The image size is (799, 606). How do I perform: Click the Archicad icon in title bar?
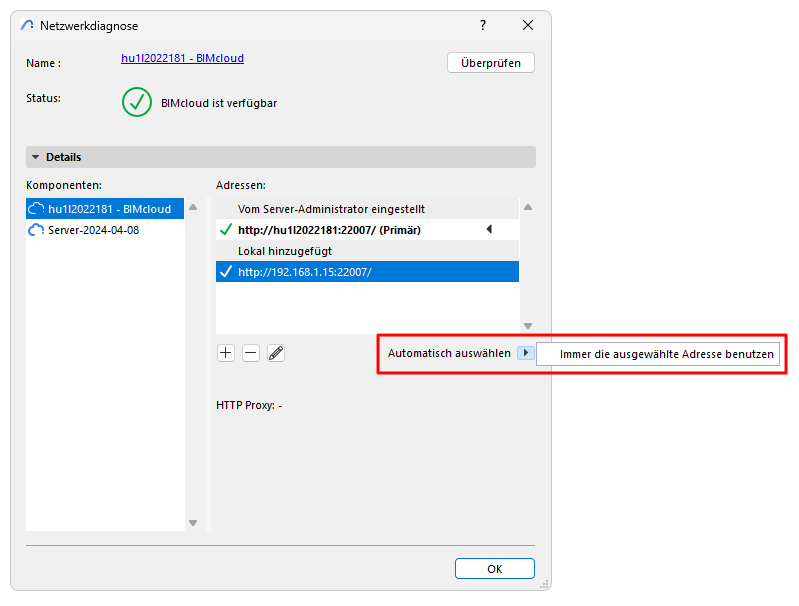pos(28,25)
